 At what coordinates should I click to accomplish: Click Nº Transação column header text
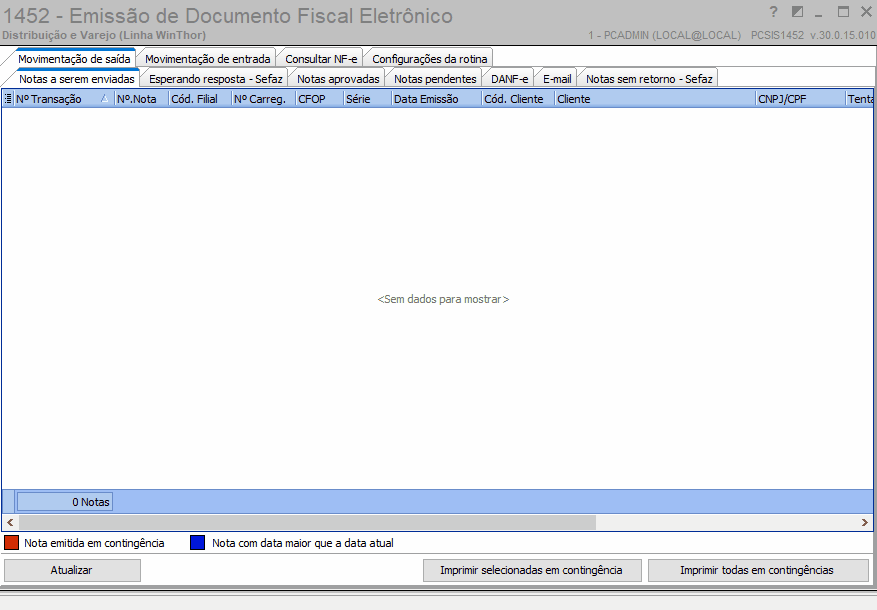pos(49,99)
